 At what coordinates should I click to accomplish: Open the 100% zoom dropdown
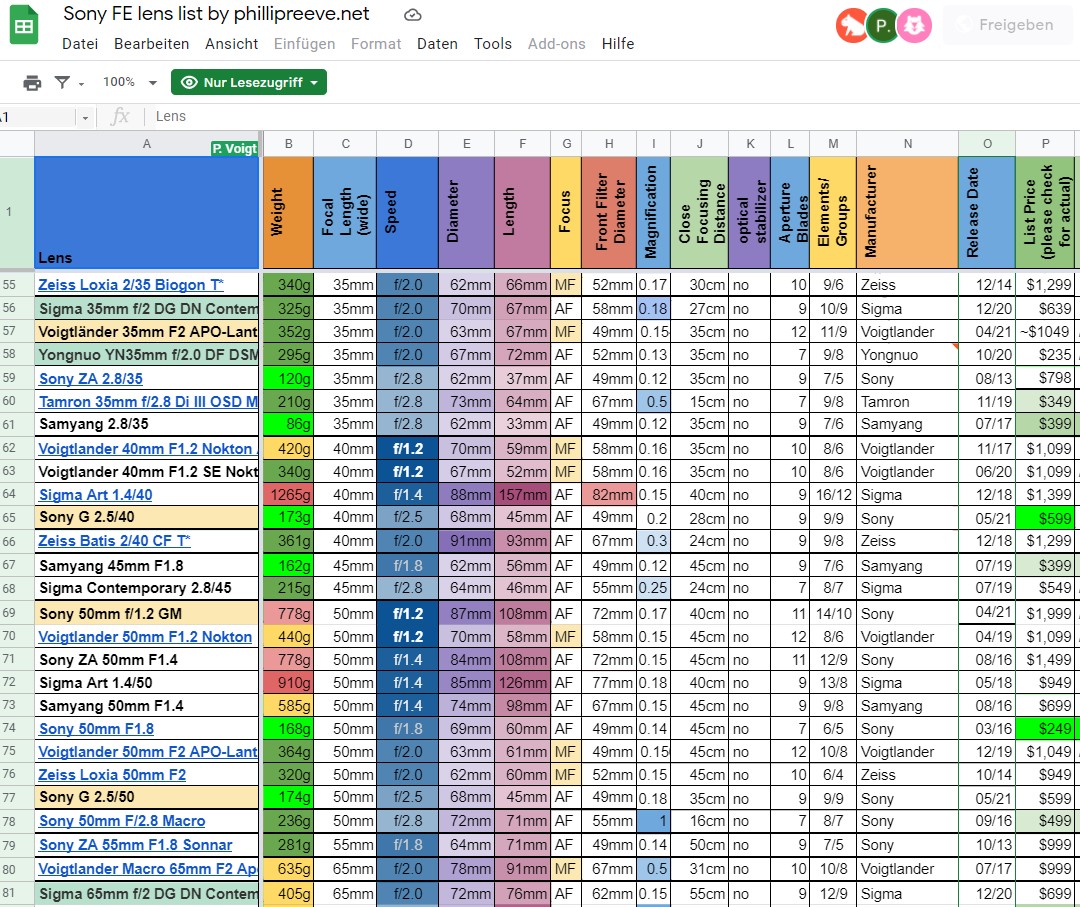click(x=129, y=82)
